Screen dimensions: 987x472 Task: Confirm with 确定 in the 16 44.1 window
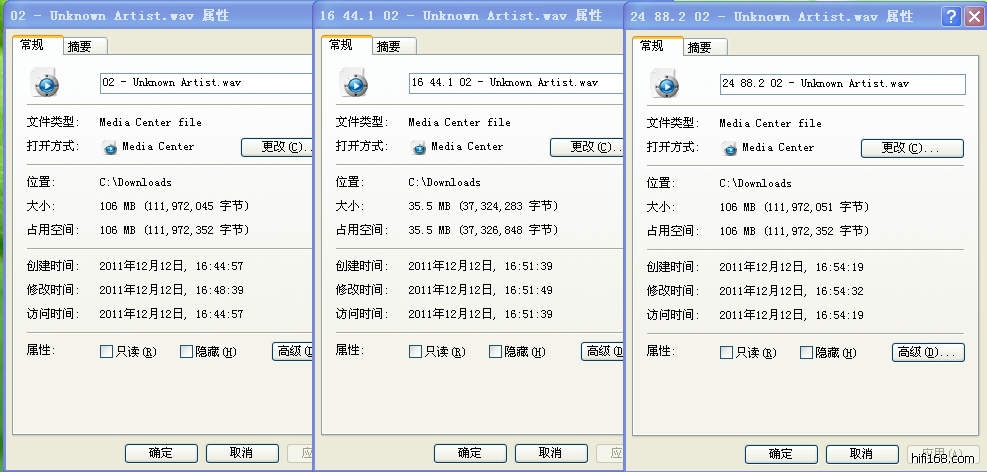point(469,453)
